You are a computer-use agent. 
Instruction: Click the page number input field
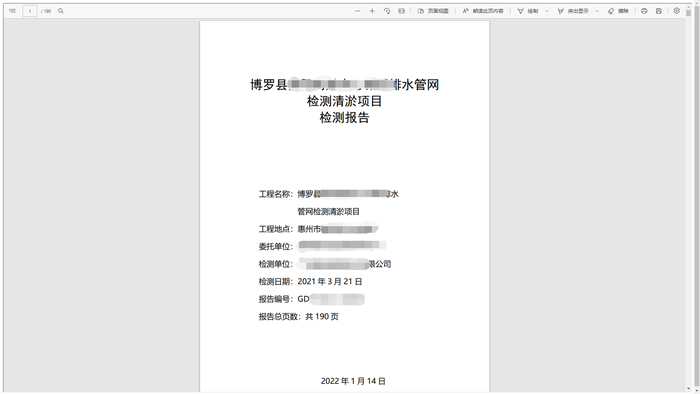point(30,11)
